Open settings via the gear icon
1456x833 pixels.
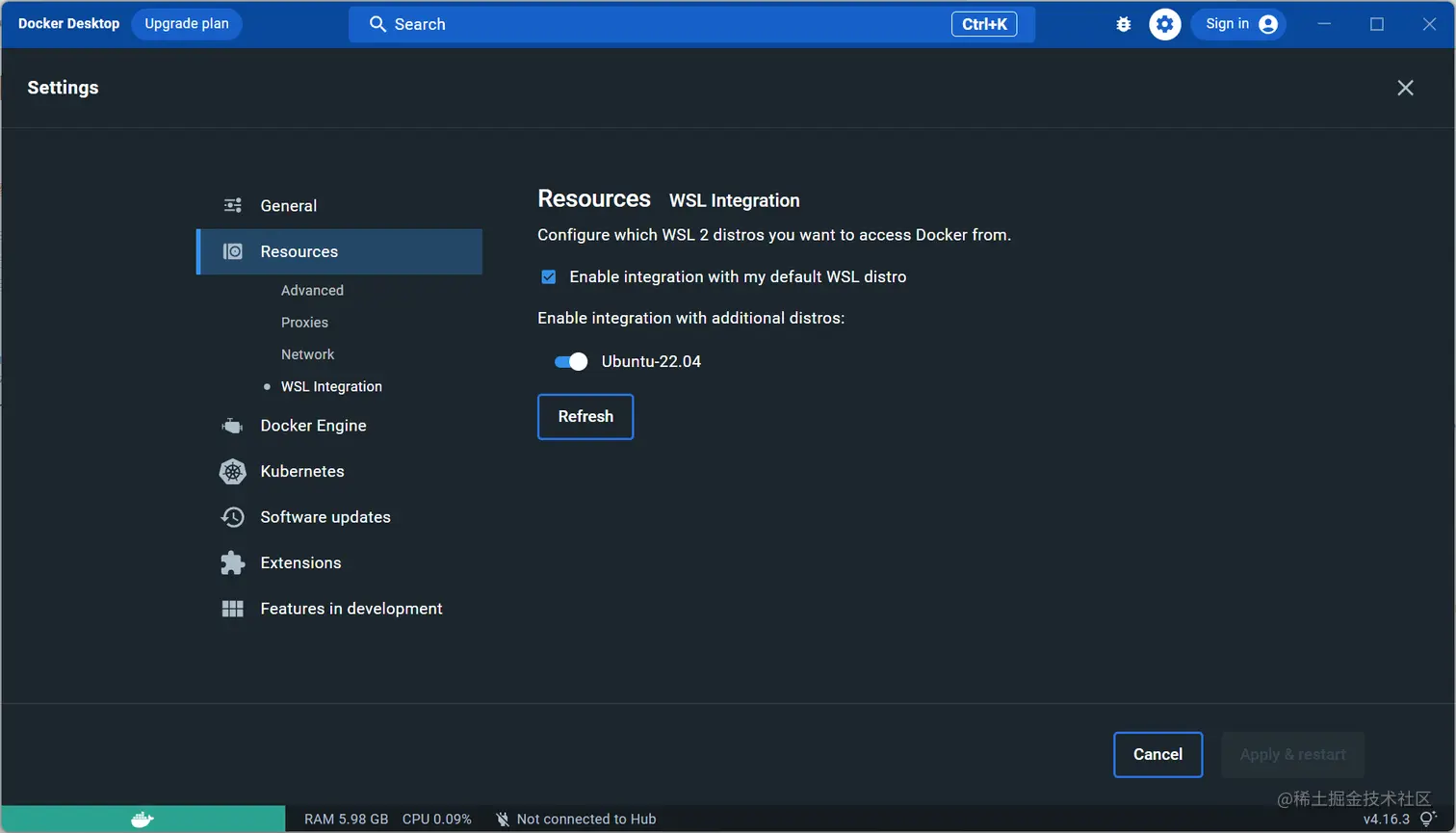(x=1165, y=24)
